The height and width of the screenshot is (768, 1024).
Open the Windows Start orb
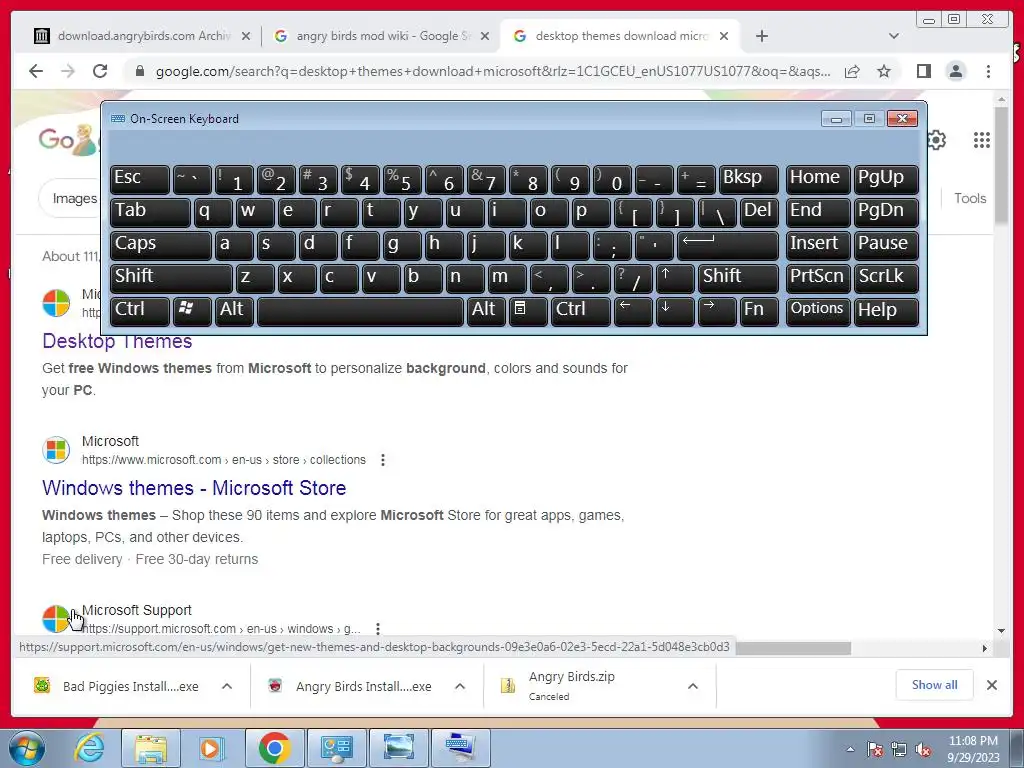click(27, 748)
